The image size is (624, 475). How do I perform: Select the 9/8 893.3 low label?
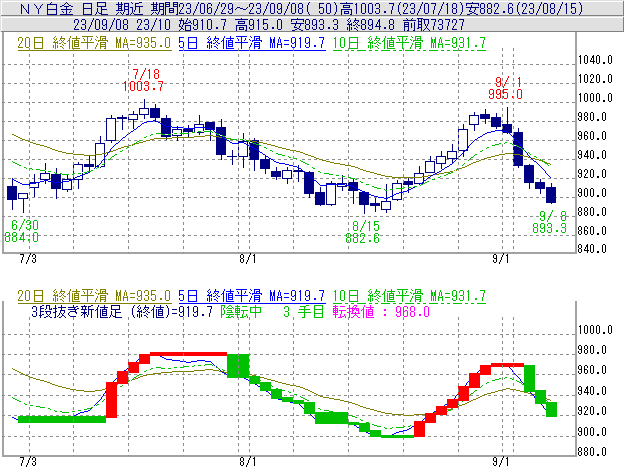(x=550, y=222)
